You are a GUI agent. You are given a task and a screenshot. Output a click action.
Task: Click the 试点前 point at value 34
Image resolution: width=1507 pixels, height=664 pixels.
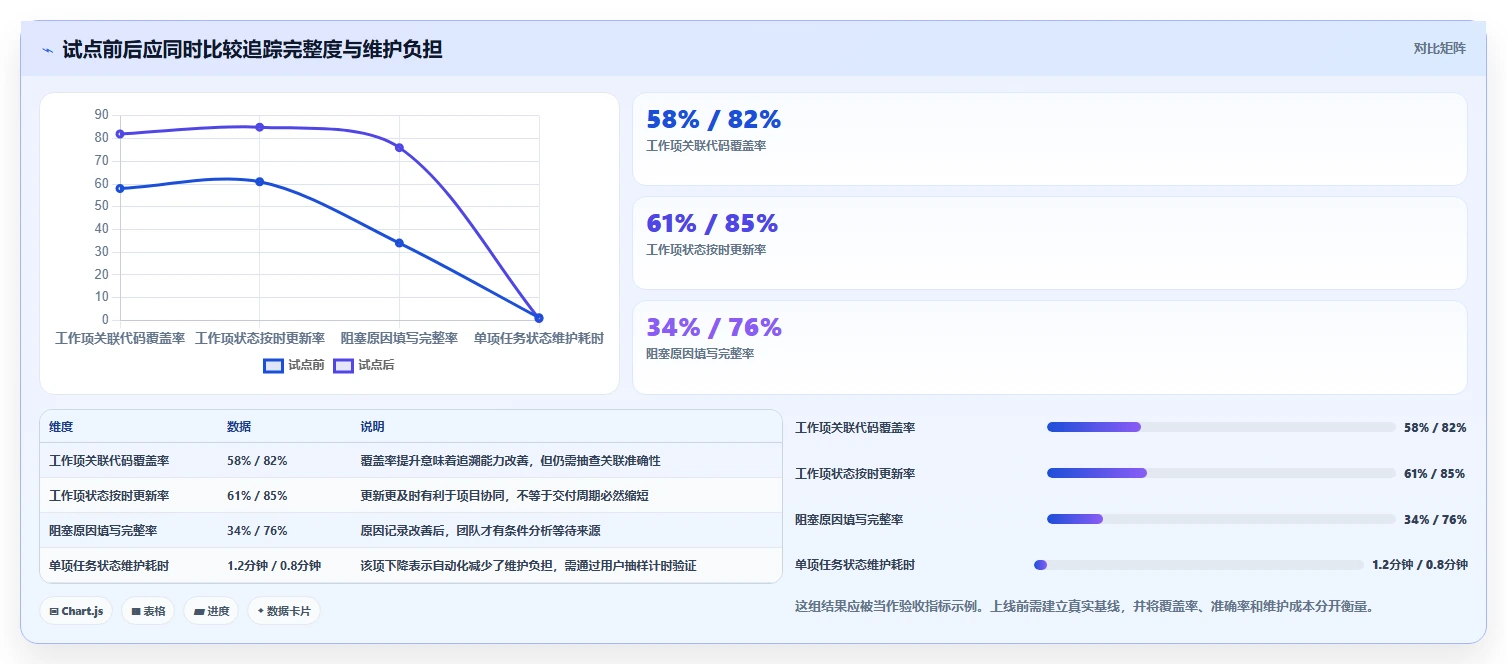click(x=399, y=243)
